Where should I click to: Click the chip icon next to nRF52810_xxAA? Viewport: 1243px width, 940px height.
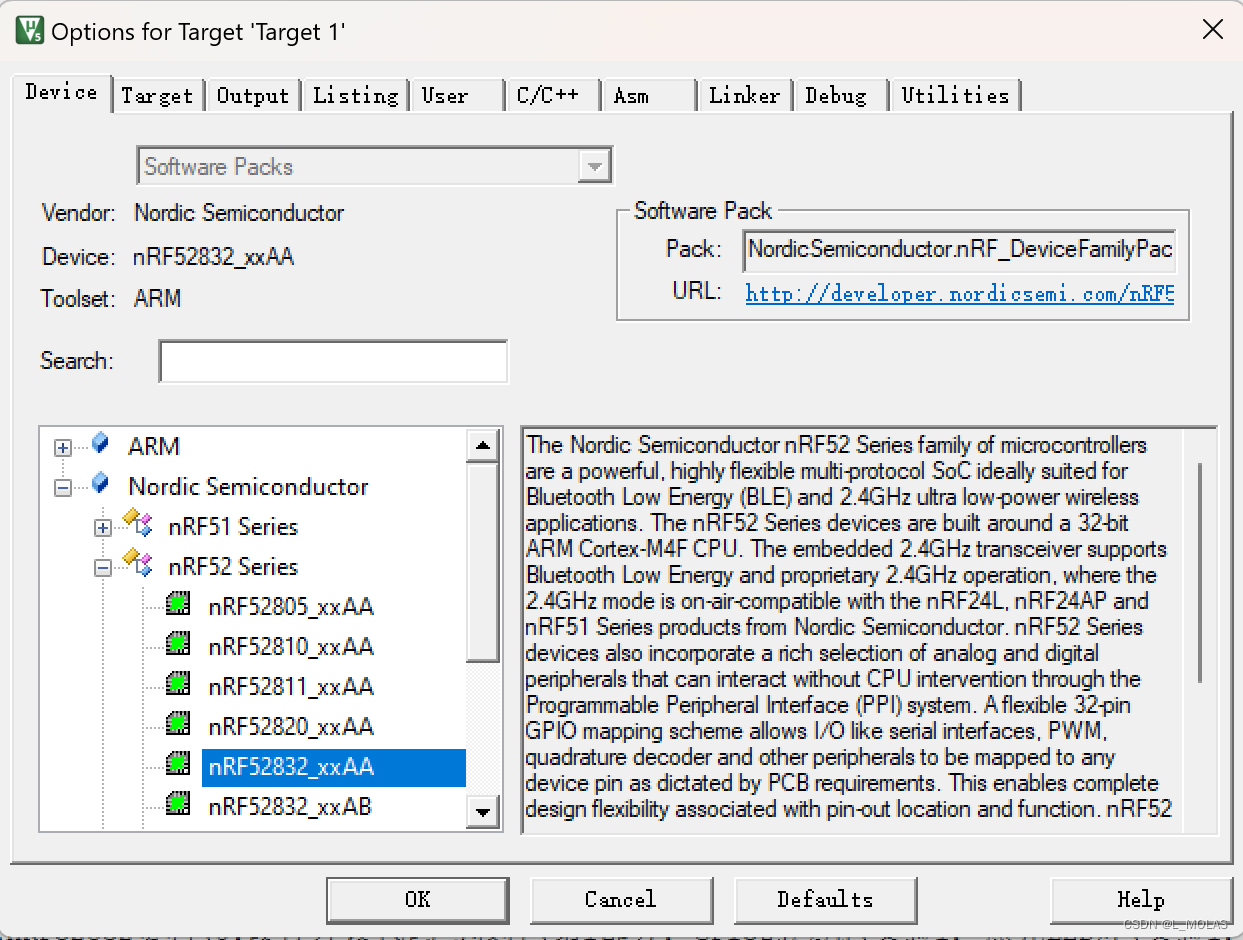click(178, 645)
